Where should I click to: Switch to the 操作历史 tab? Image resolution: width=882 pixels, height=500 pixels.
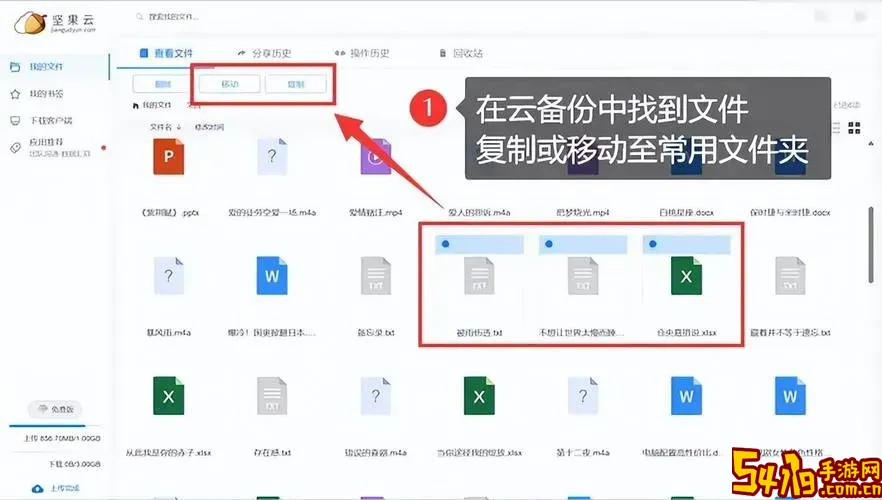click(x=362, y=53)
